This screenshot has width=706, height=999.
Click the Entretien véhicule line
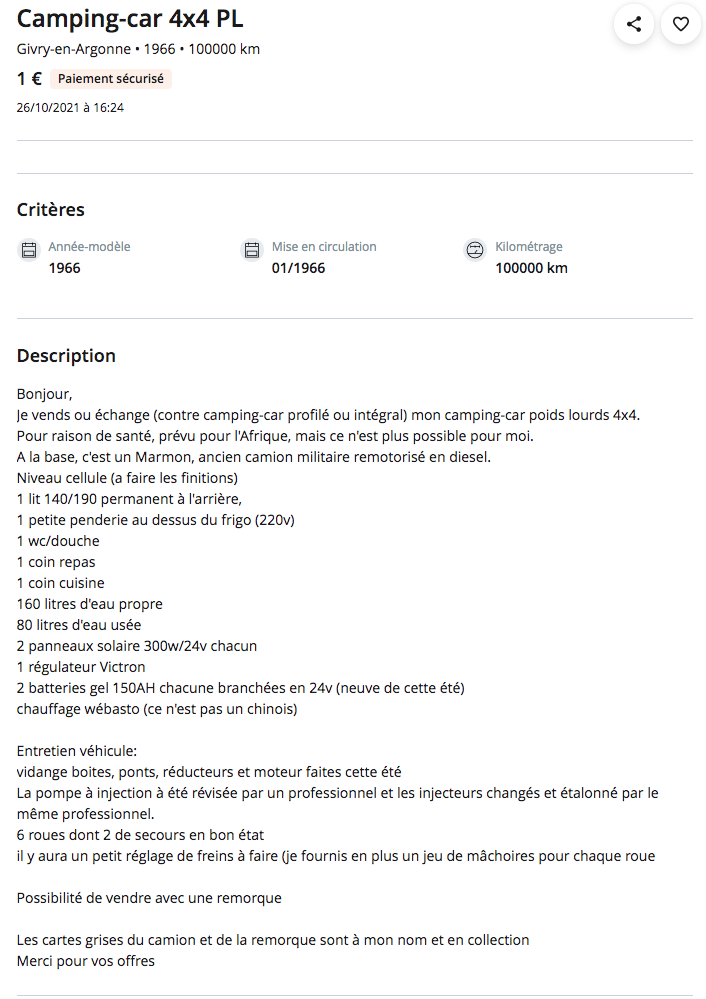pyautogui.click(x=77, y=751)
